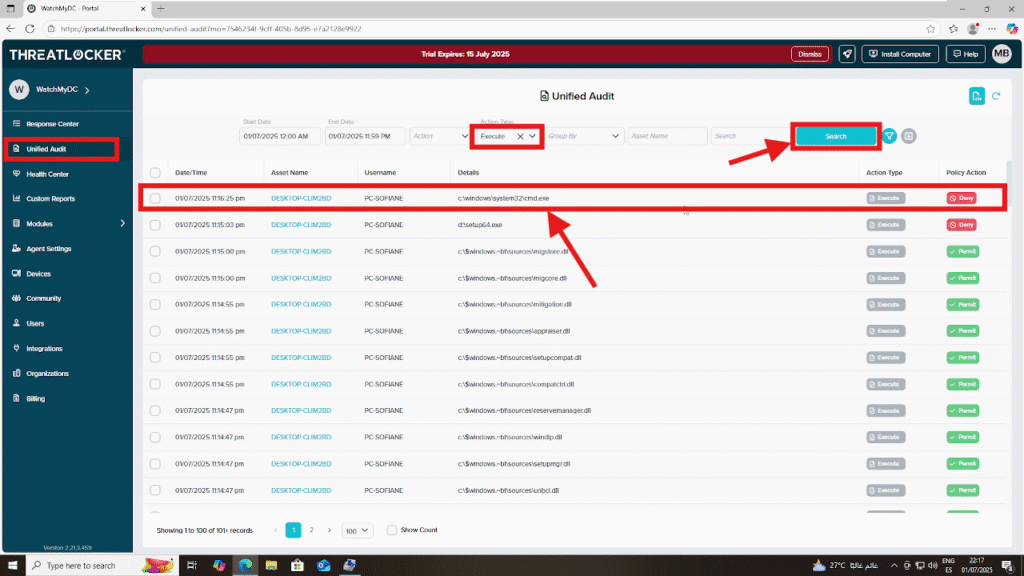This screenshot has height=576, width=1024.
Task: Click the Start Date field
Action: pos(280,136)
